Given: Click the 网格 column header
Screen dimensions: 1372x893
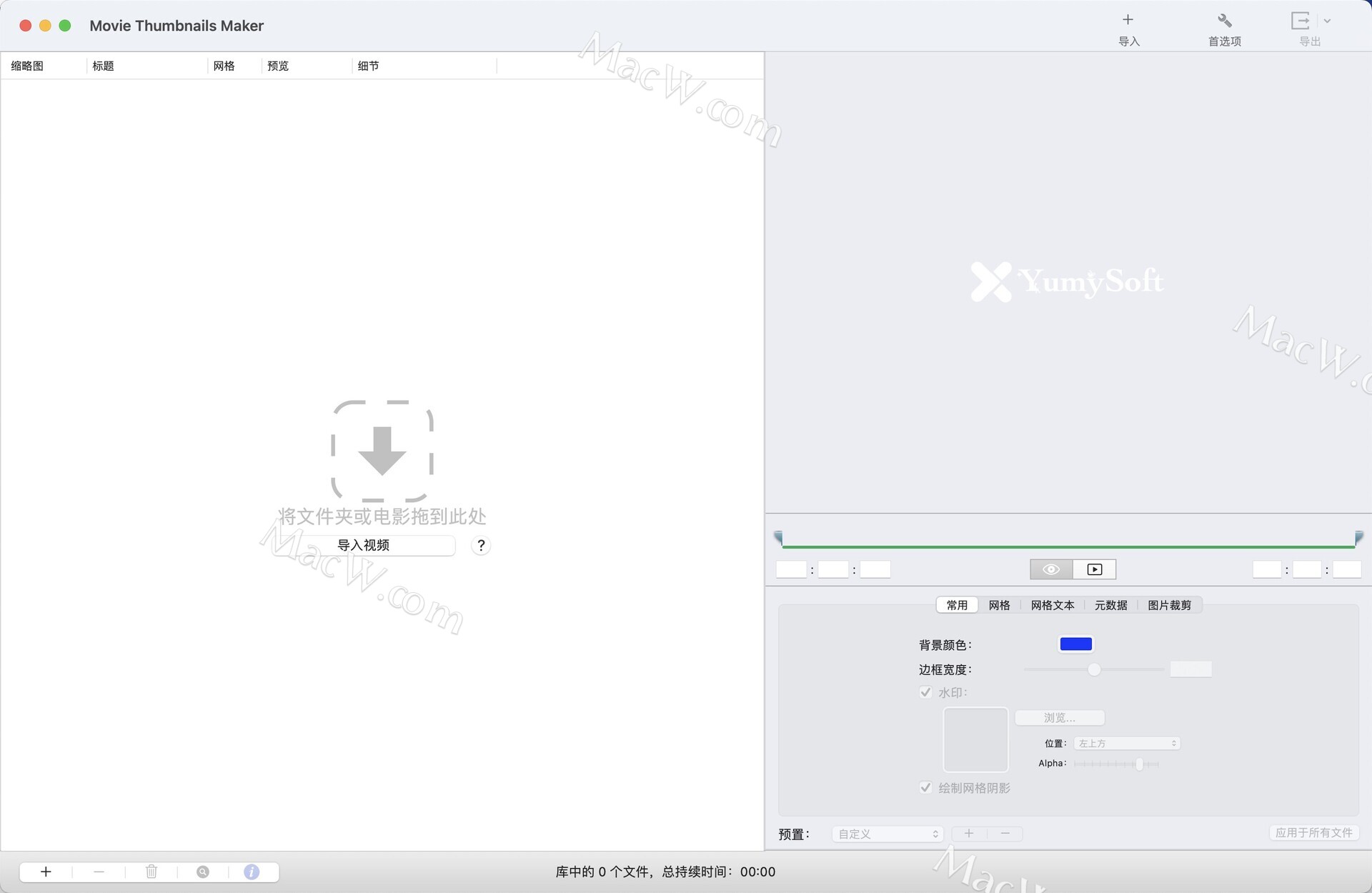Looking at the screenshot, I should pos(234,66).
